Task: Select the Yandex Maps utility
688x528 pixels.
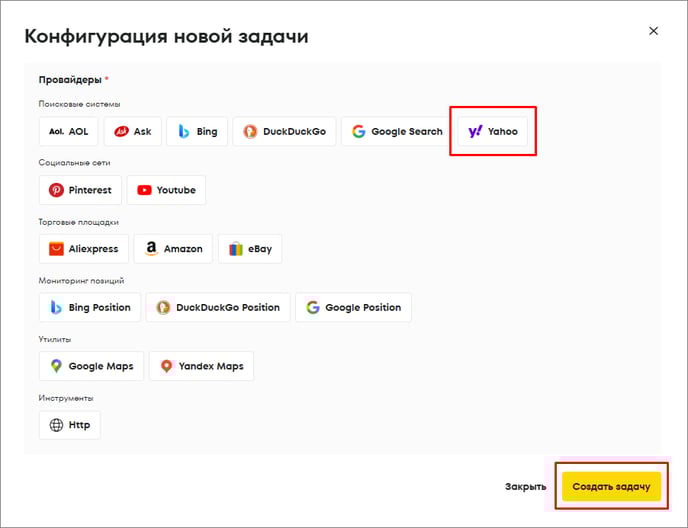Action: [201, 366]
